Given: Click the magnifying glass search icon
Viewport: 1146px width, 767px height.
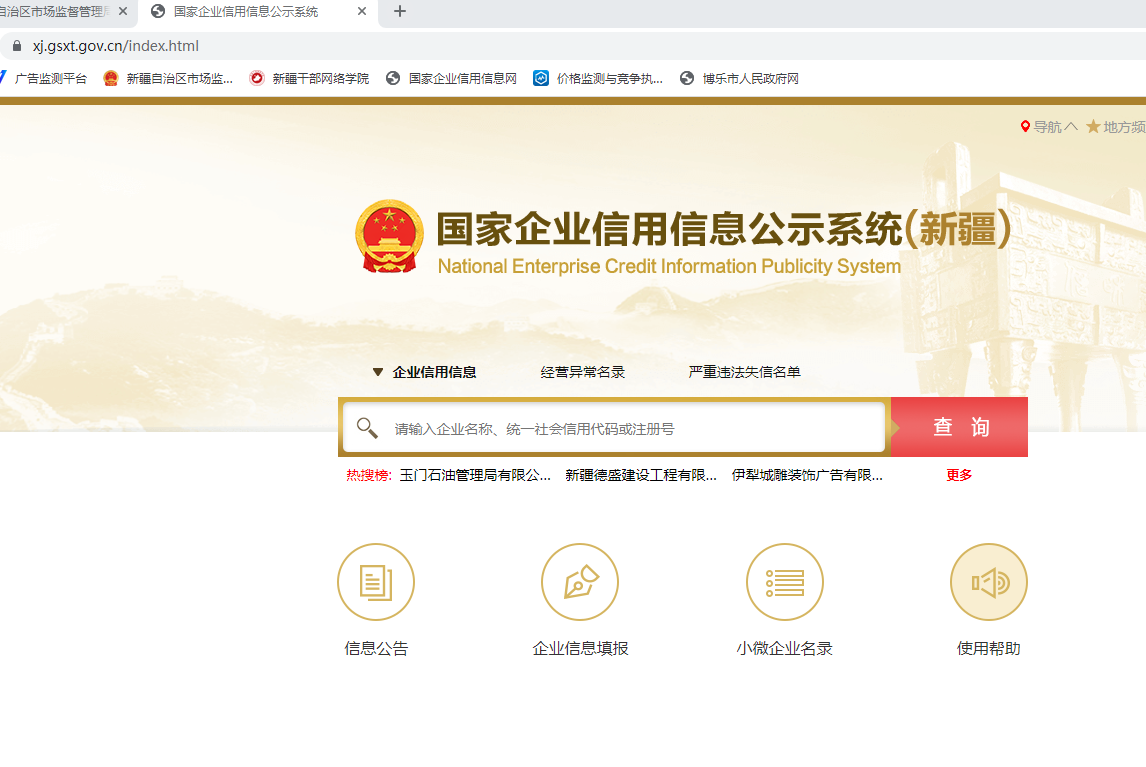Looking at the screenshot, I should [367, 428].
